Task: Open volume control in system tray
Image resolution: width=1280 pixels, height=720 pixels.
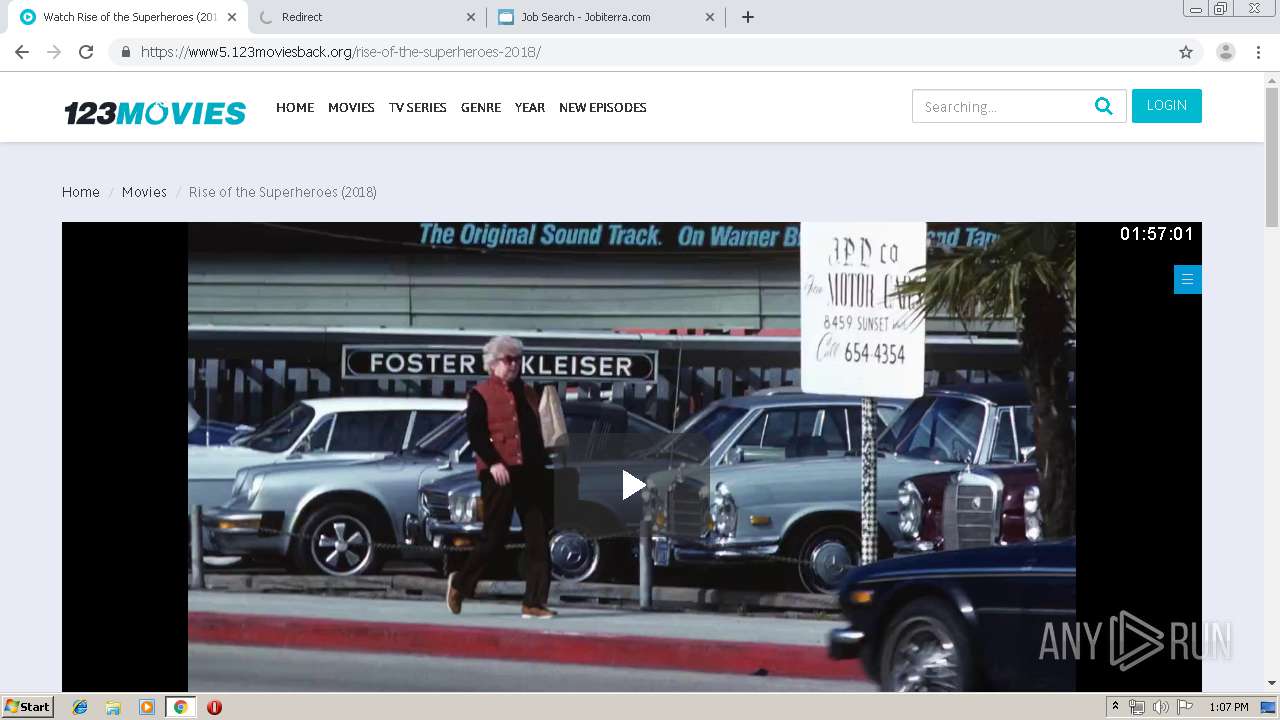Action: coord(1161,707)
